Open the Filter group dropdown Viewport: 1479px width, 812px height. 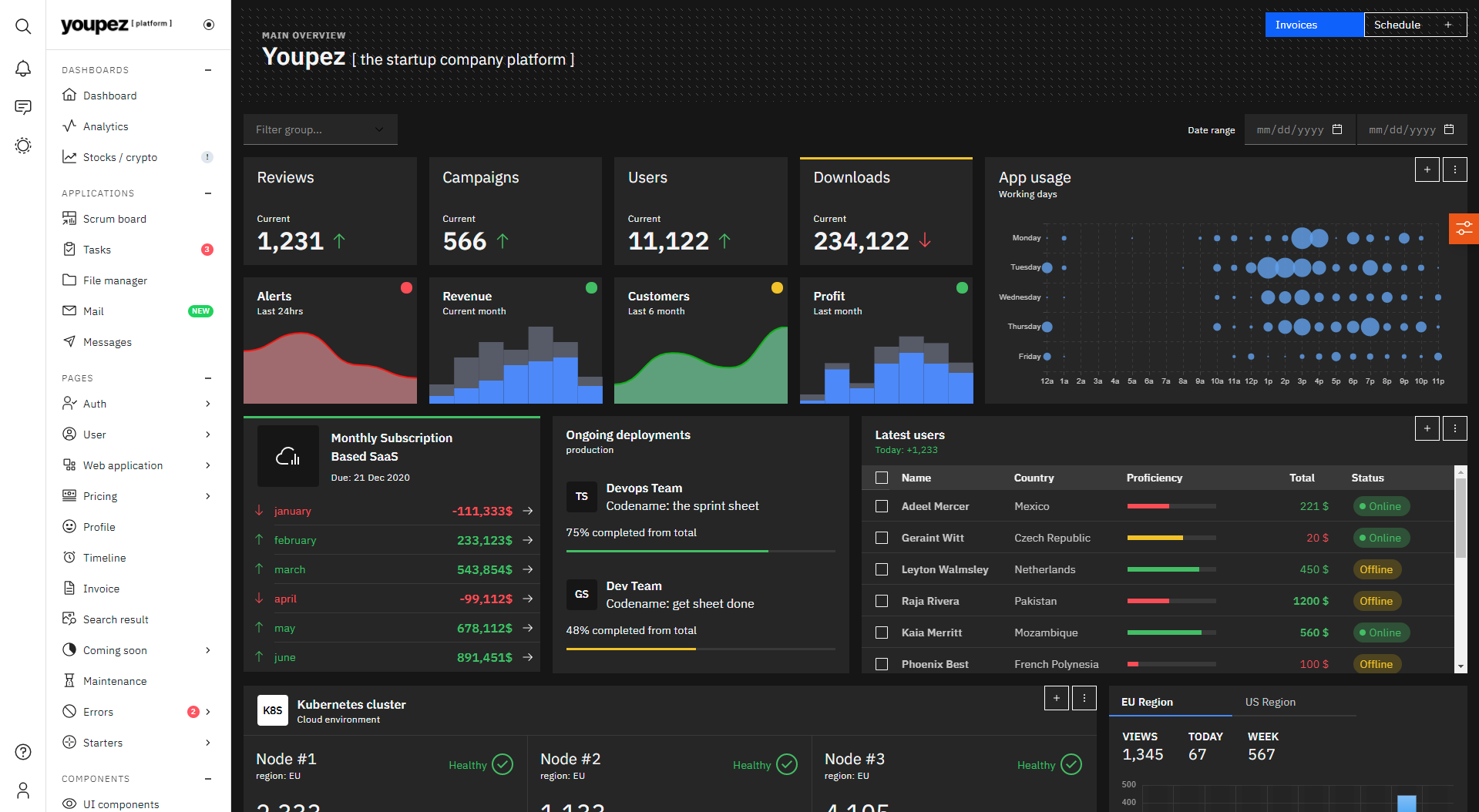(x=320, y=129)
